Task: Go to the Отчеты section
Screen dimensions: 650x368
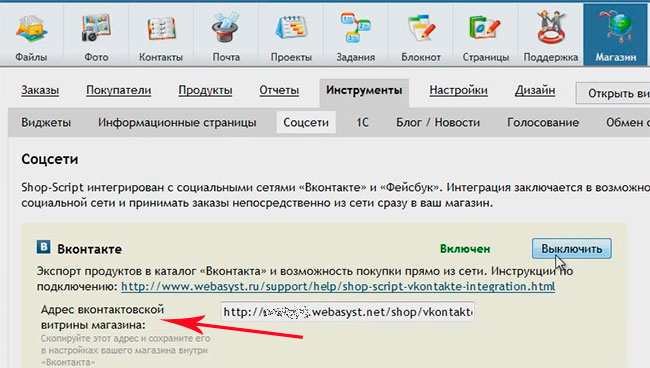Action: click(x=279, y=90)
